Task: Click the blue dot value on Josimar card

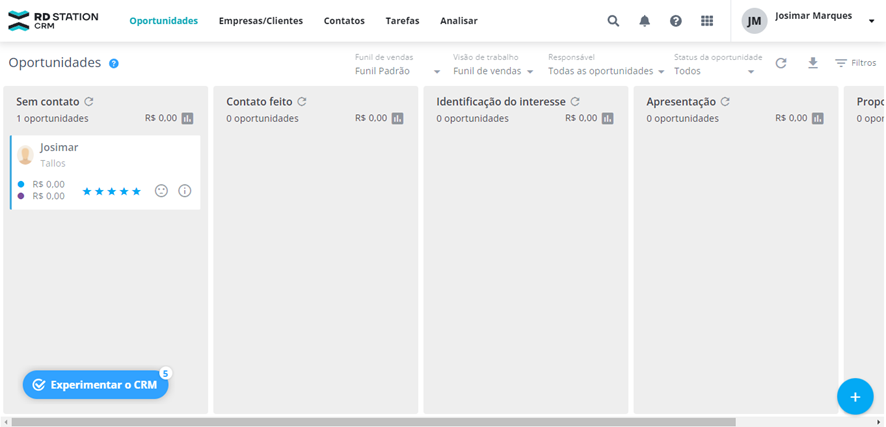Action: click(49, 184)
